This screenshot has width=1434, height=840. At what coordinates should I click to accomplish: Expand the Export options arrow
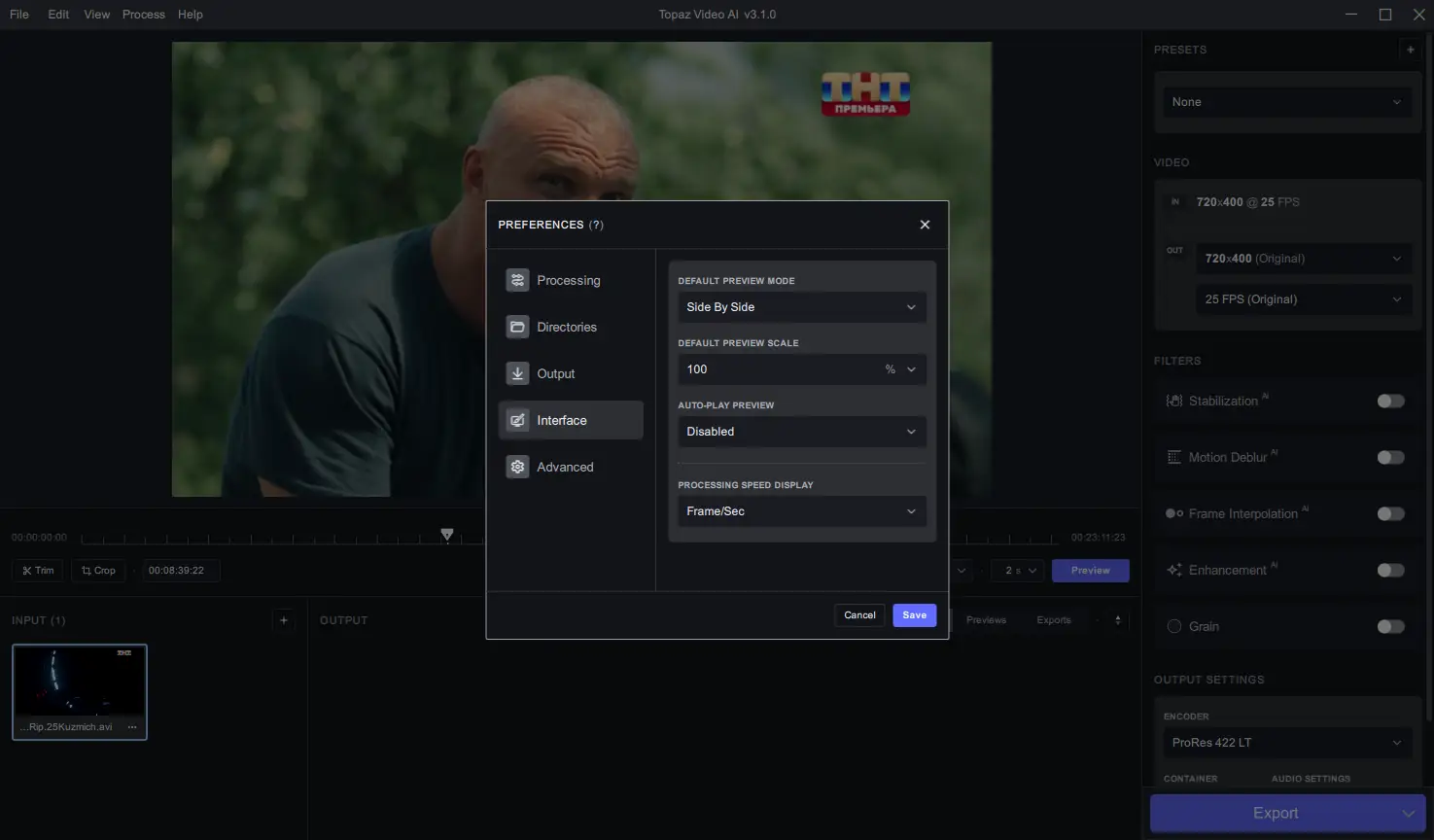(x=1408, y=814)
